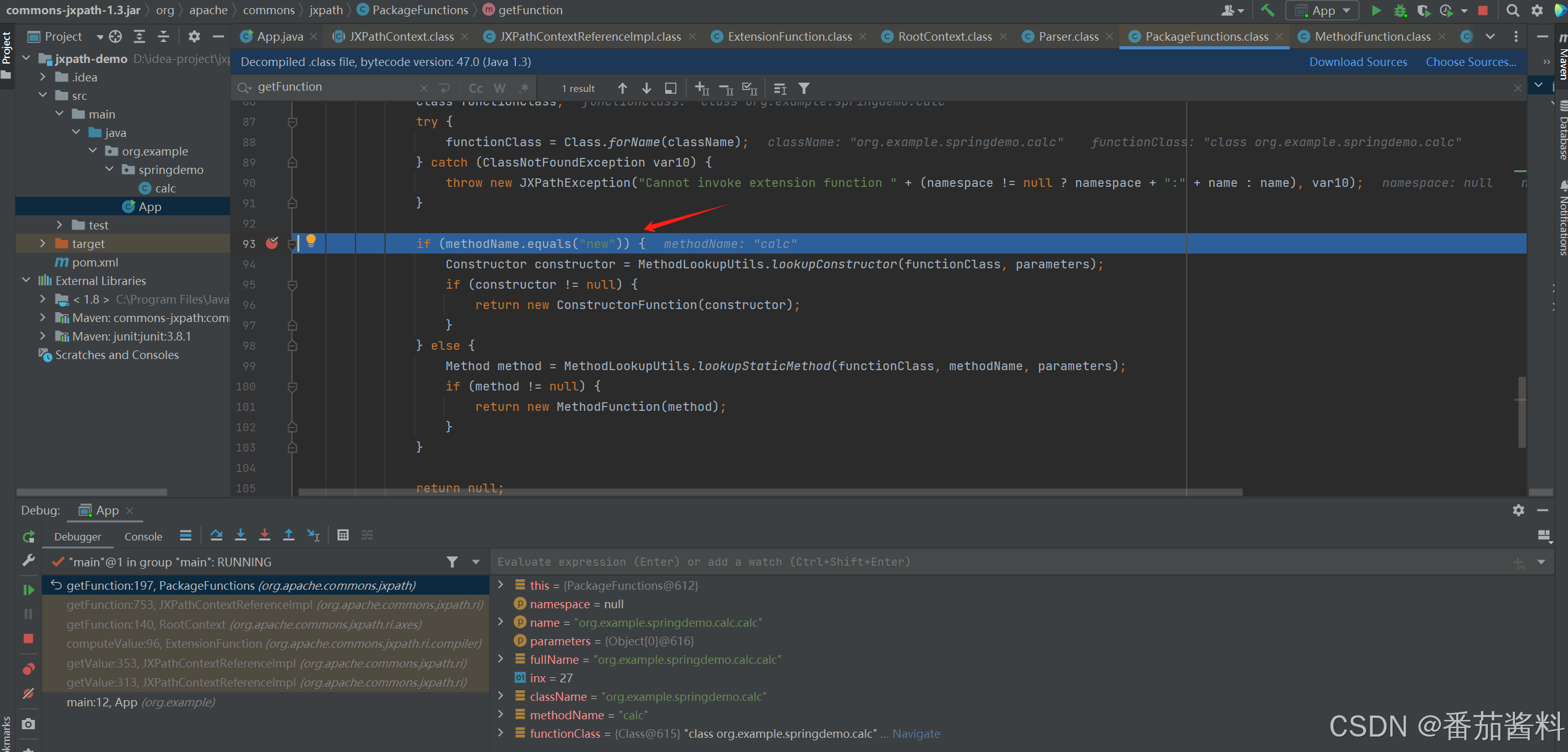This screenshot has width=1568, height=752.
Task: Filter search results funnel icon
Action: point(804,88)
